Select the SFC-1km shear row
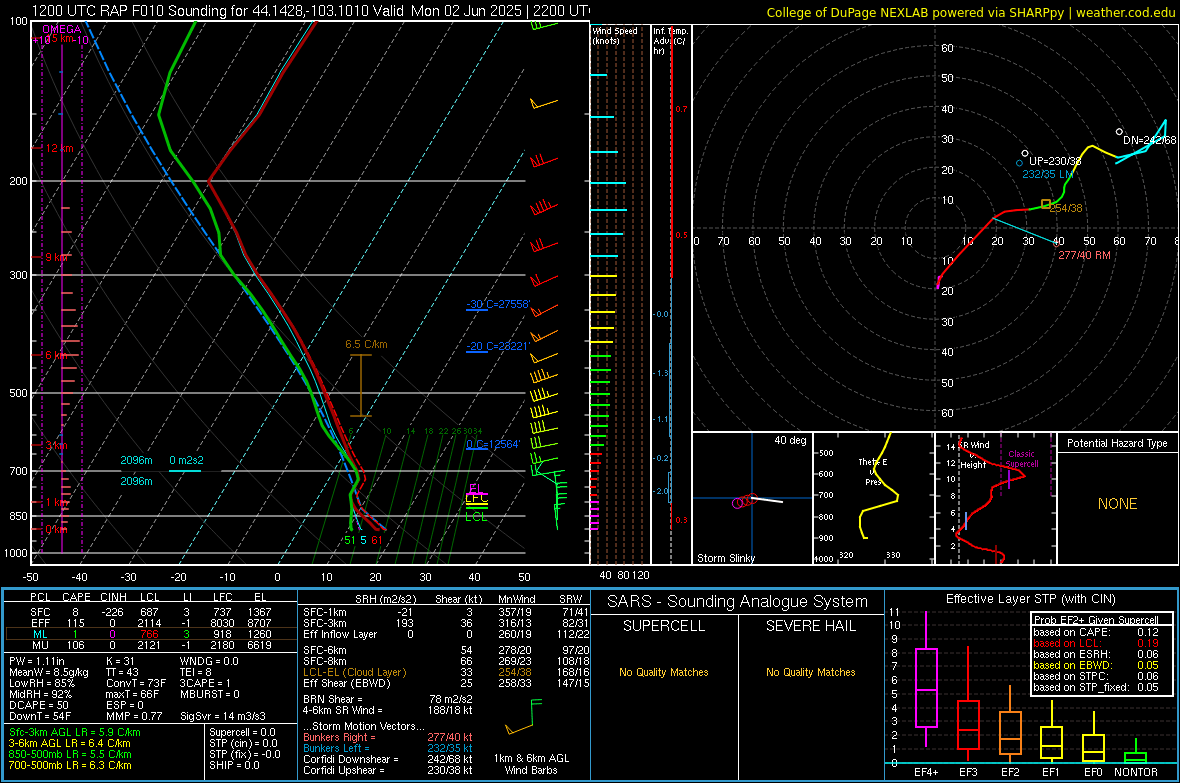Screen dimensions: 1180x783 pyautogui.click(x=446, y=612)
